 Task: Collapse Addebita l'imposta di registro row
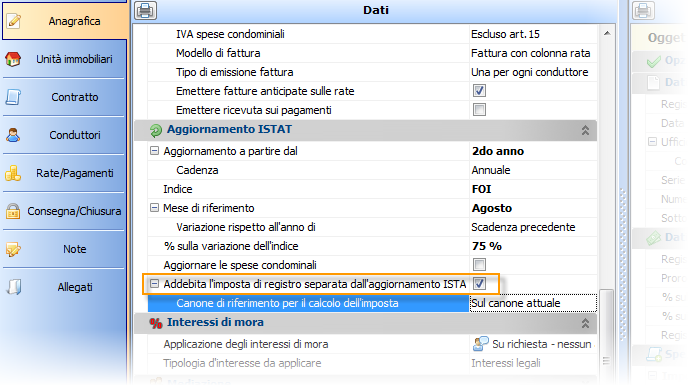click(x=154, y=284)
